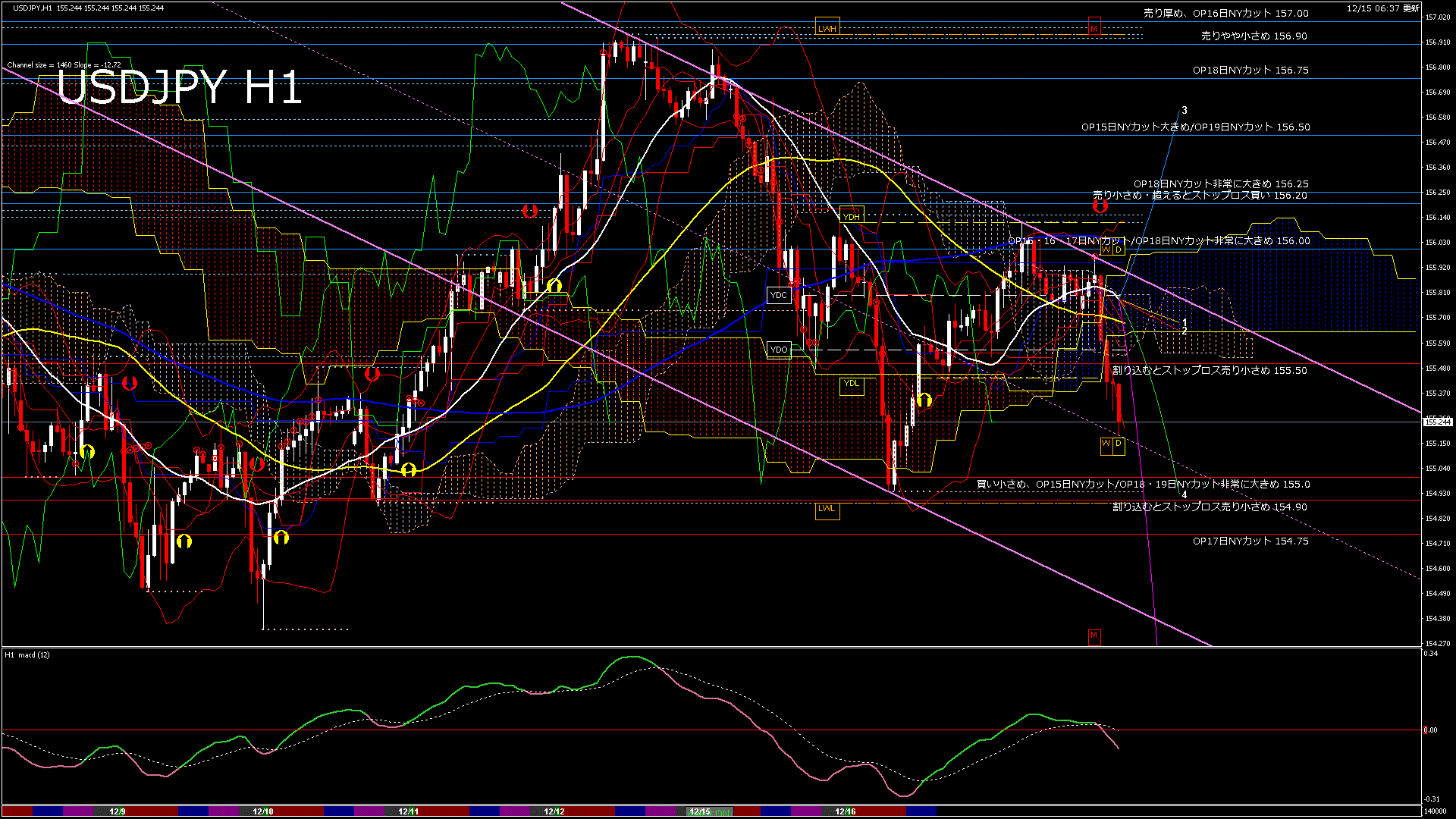The height and width of the screenshot is (819, 1456).
Task: Select the yellow up-arrow buy signal icon
Action: coord(923,399)
